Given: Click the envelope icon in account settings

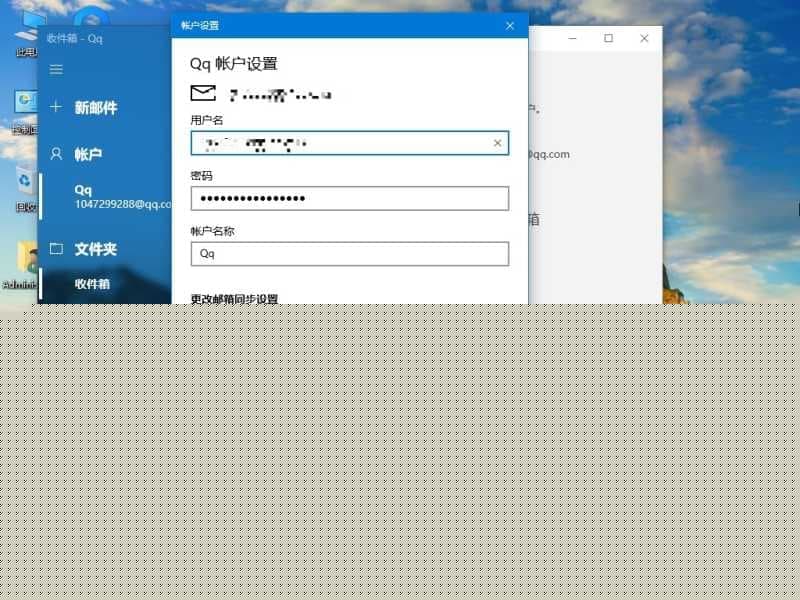Looking at the screenshot, I should click(203, 93).
